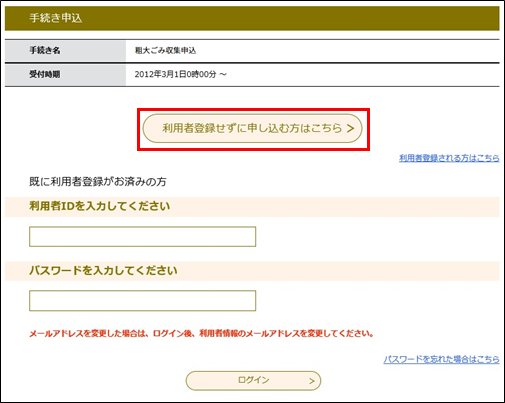This screenshot has width=505, height=403.
Task: Click the arrow icon on 利用者登録せずに申し込む button
Action: pos(350,128)
